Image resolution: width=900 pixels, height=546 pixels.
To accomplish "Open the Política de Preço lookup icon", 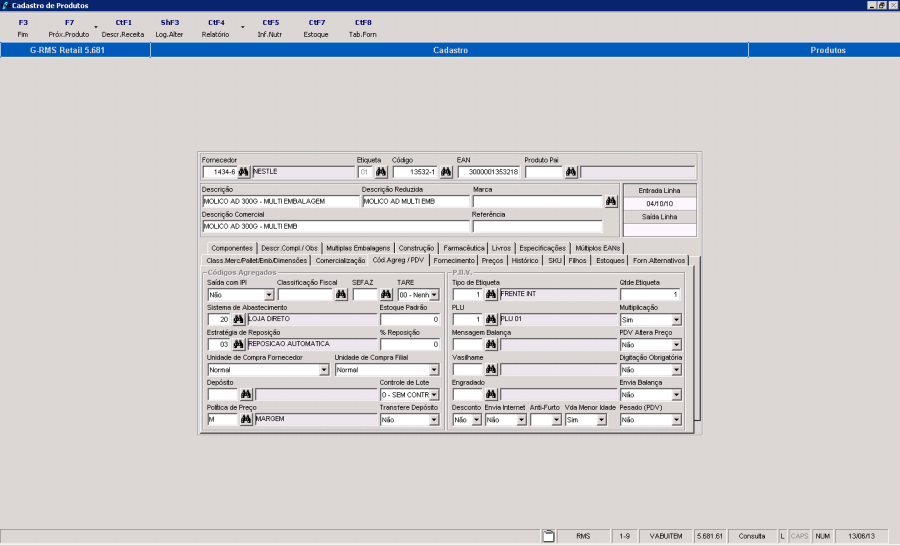I will [x=246, y=420].
